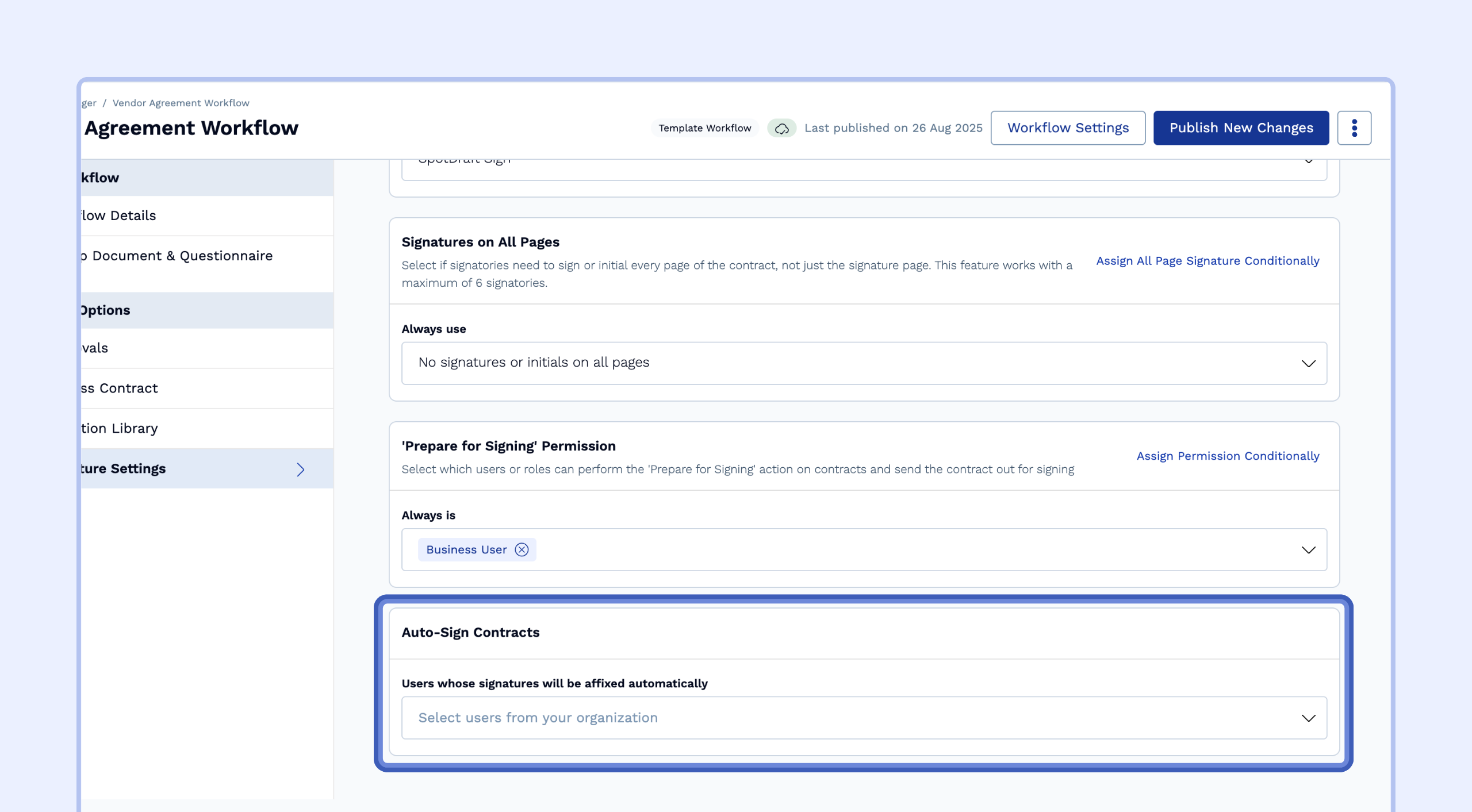Open the three-dot more options menu

(1354, 128)
